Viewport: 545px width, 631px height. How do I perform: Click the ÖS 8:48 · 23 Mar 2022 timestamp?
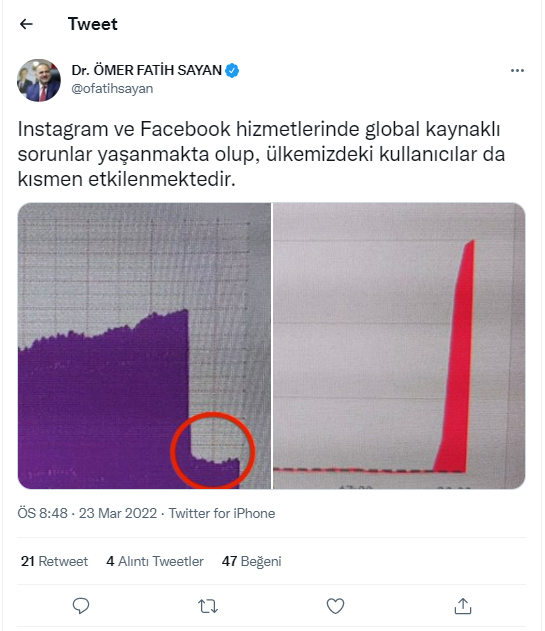coord(87,513)
